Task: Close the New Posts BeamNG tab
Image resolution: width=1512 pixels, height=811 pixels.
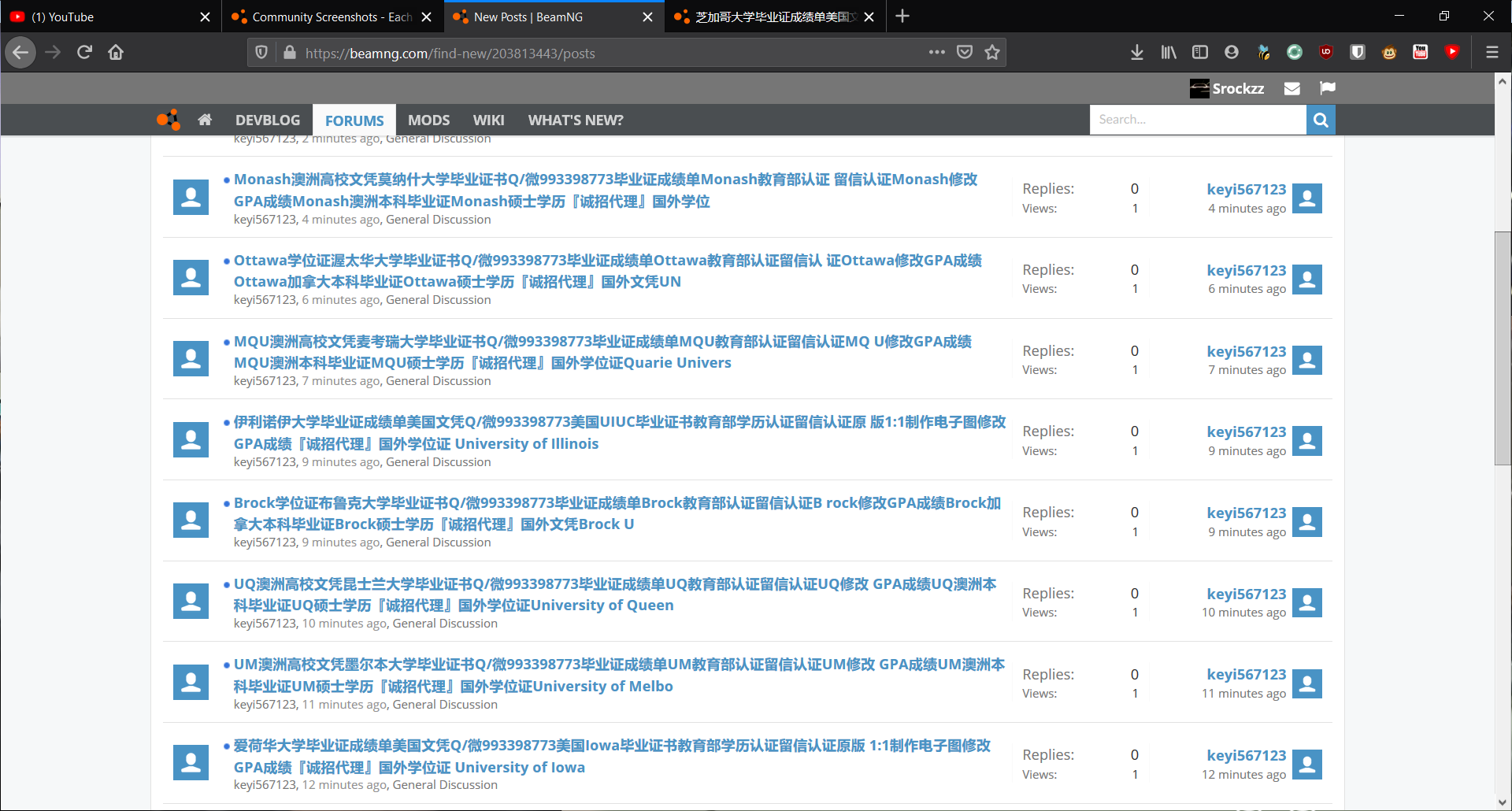Action: [x=647, y=17]
